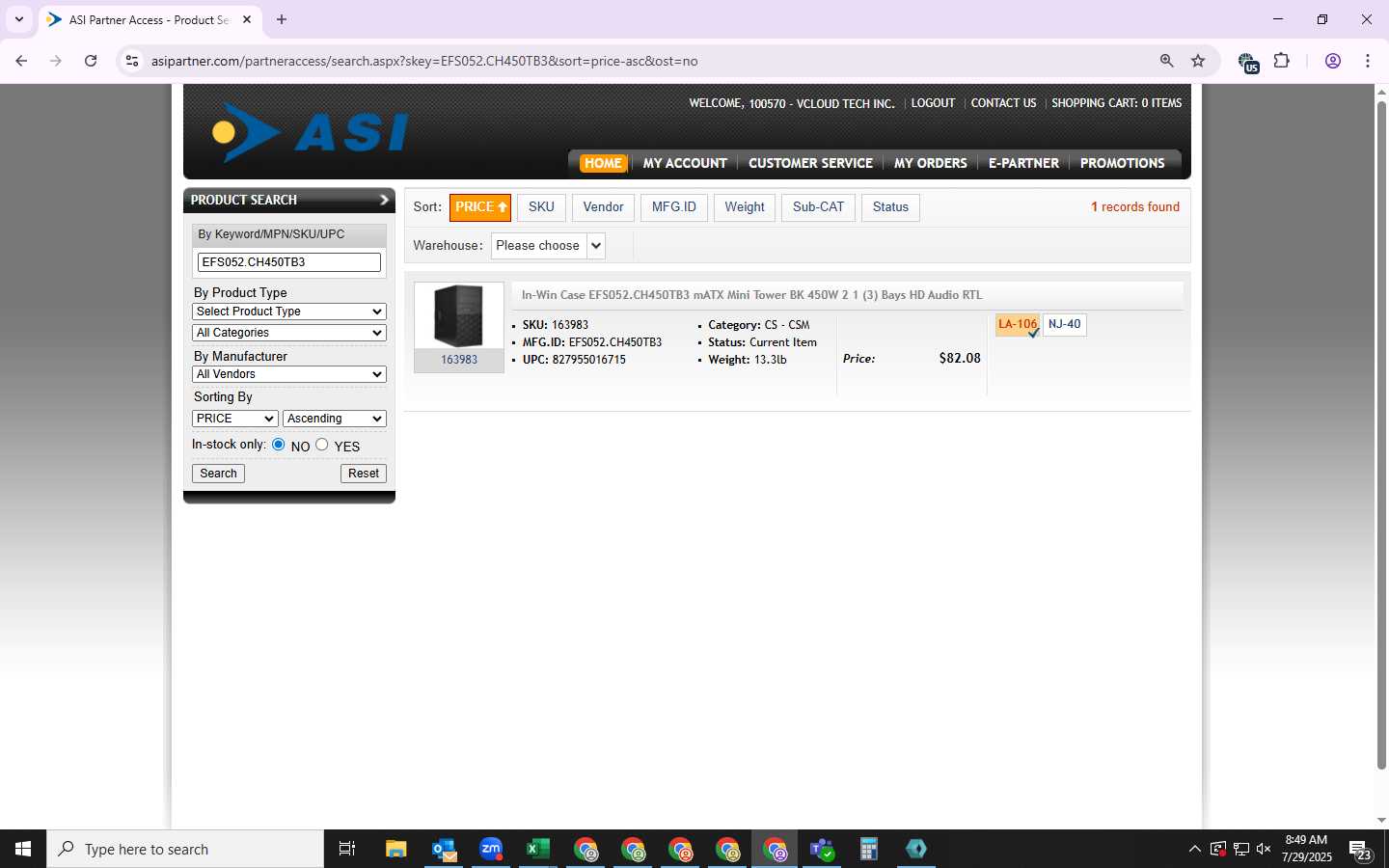Image resolution: width=1389 pixels, height=868 pixels.
Task: Select In-stock only YES radio button
Action: (322, 445)
